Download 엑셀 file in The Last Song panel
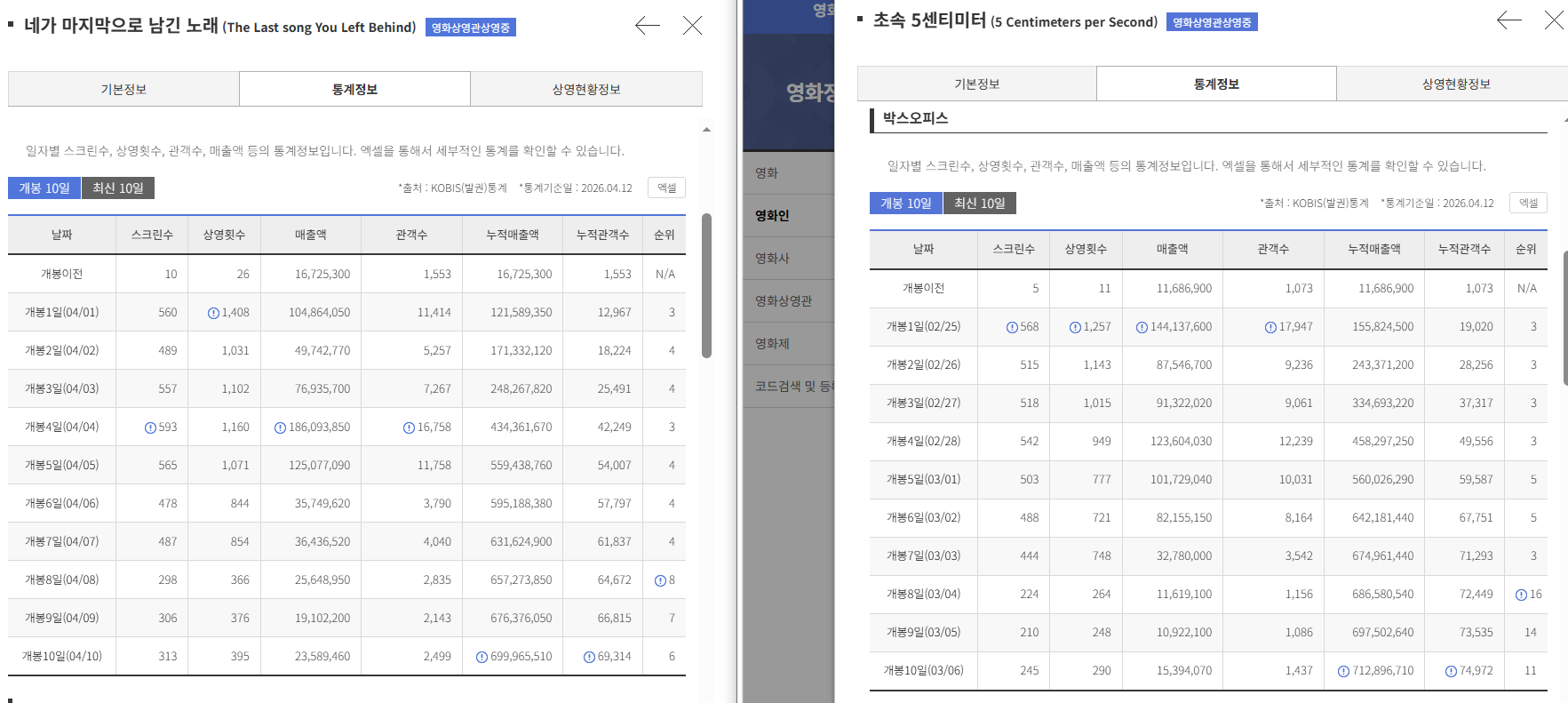 (666, 188)
